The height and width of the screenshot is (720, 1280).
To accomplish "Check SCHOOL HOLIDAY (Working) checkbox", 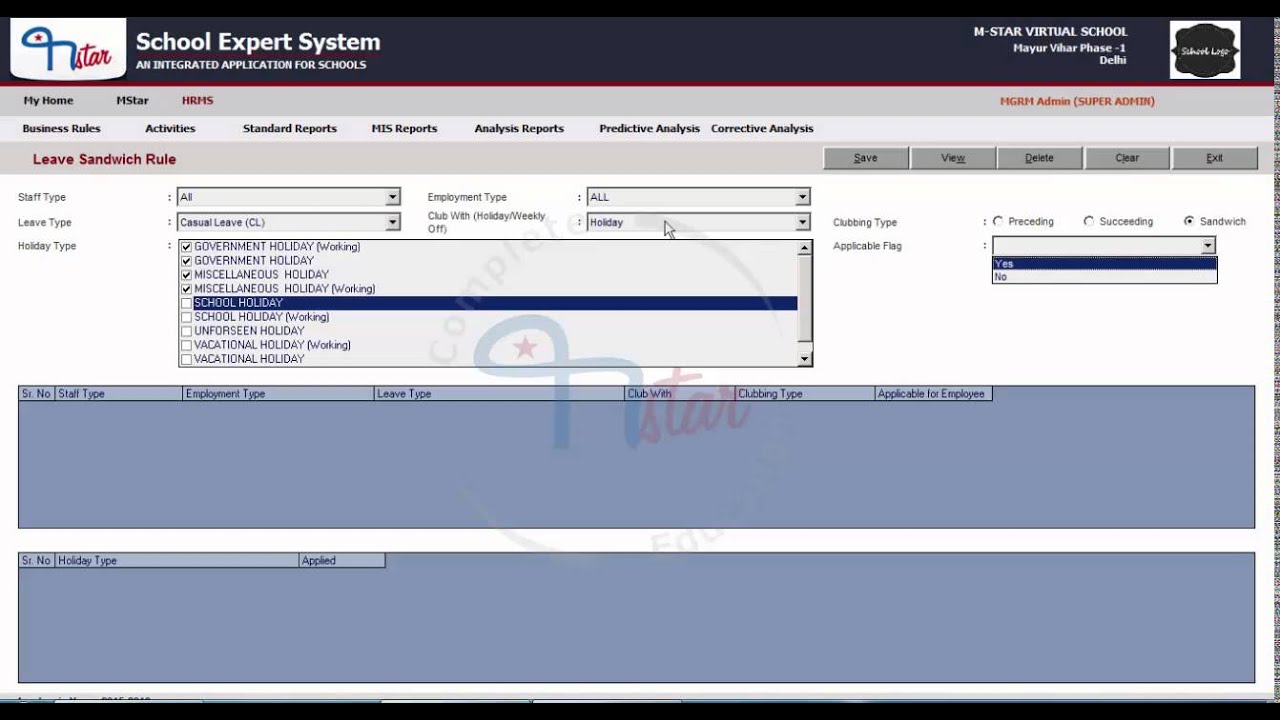I will tap(186, 317).
